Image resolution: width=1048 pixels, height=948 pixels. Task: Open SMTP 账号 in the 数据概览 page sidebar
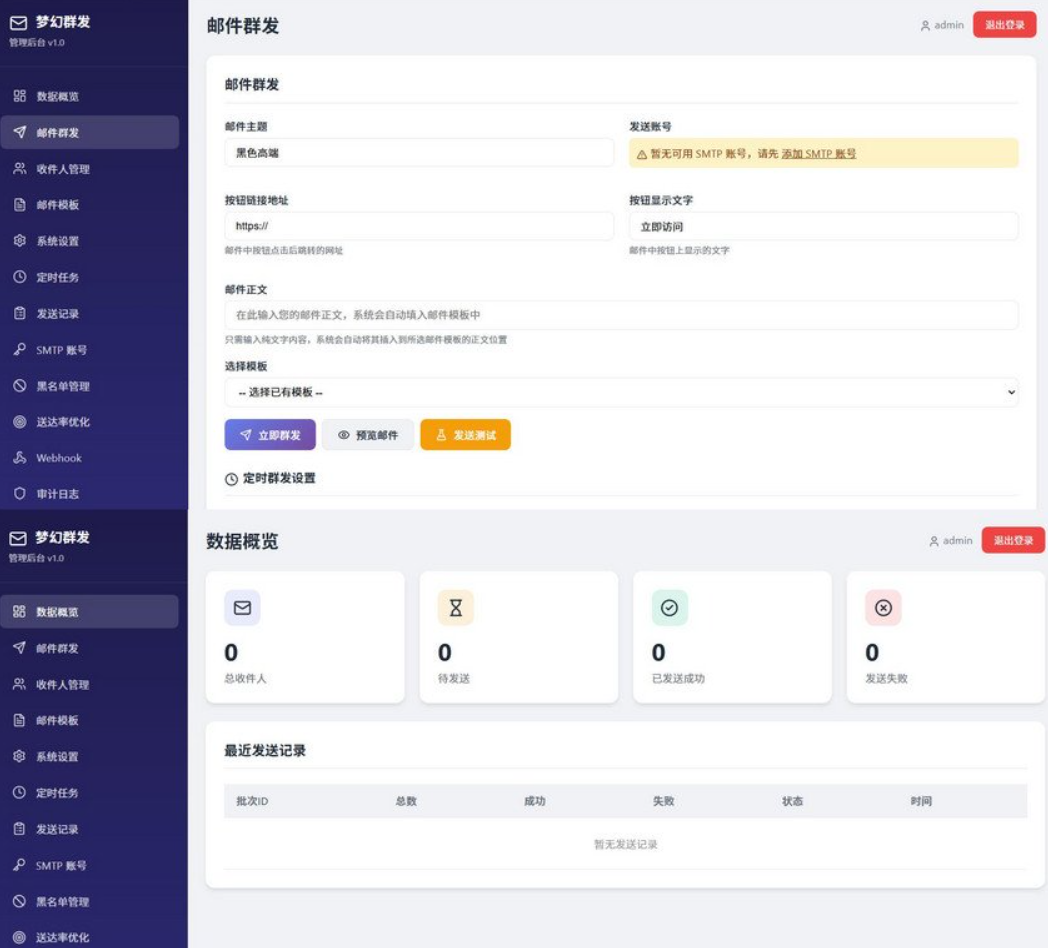point(90,864)
